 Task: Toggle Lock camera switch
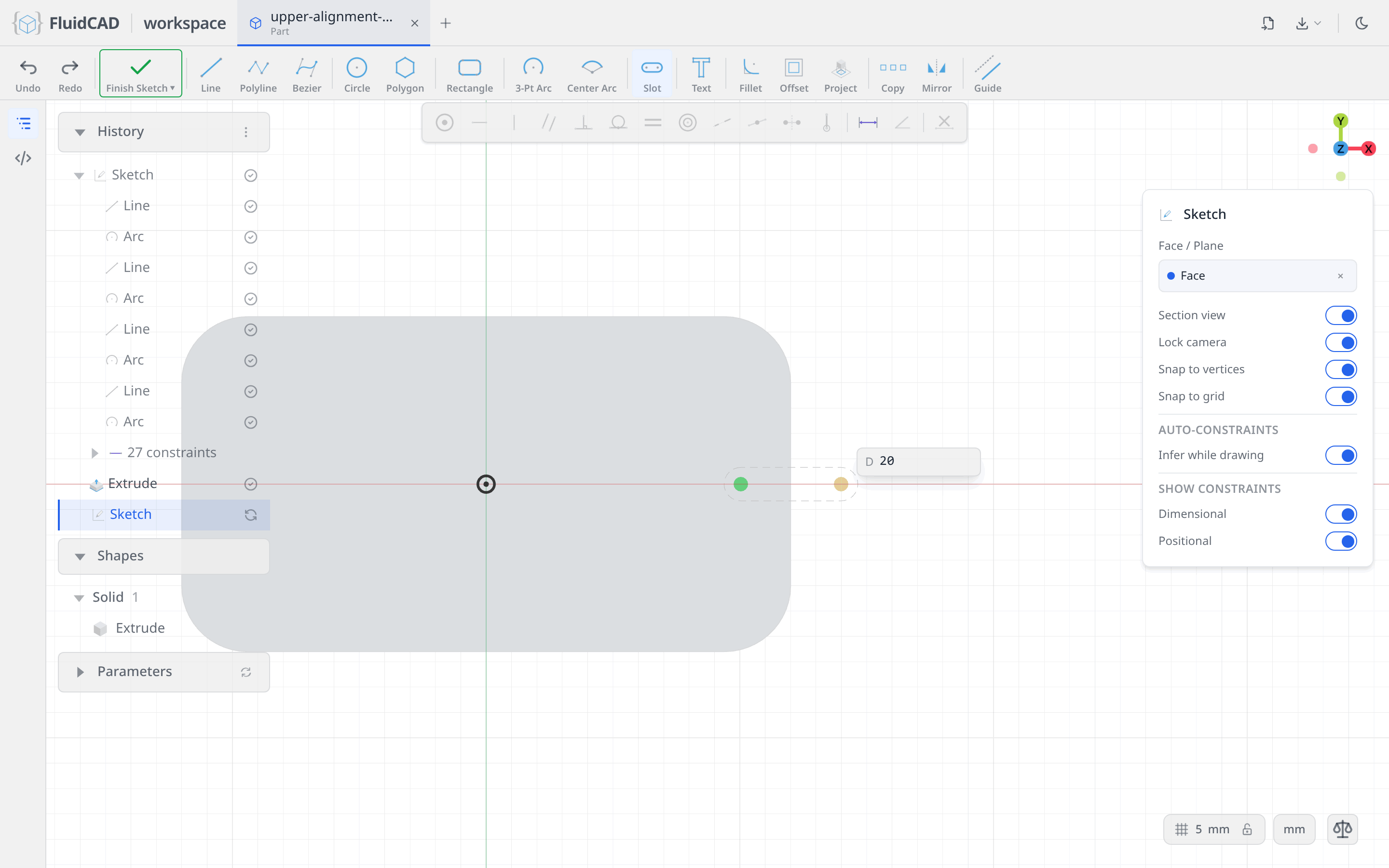pos(1341,342)
